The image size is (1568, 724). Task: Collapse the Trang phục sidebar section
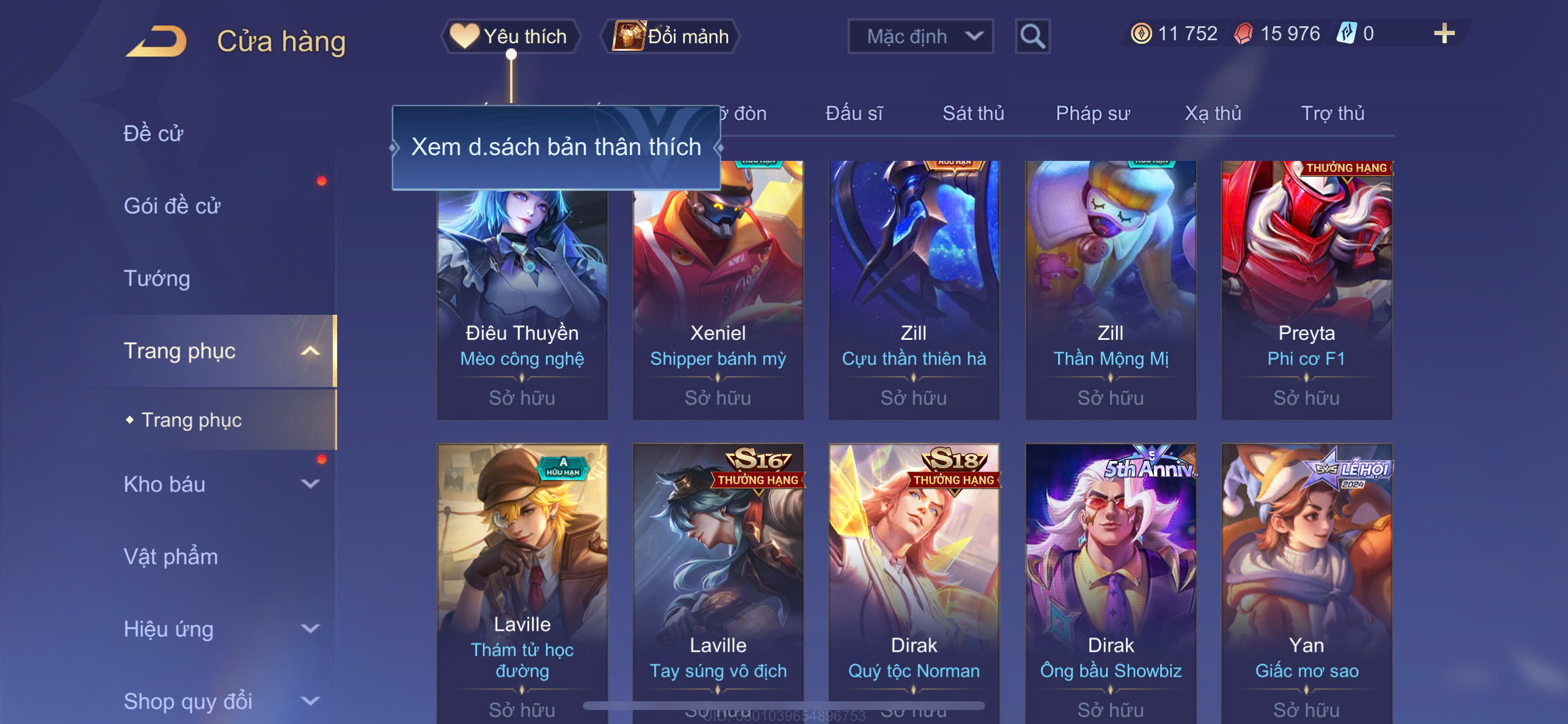(310, 351)
